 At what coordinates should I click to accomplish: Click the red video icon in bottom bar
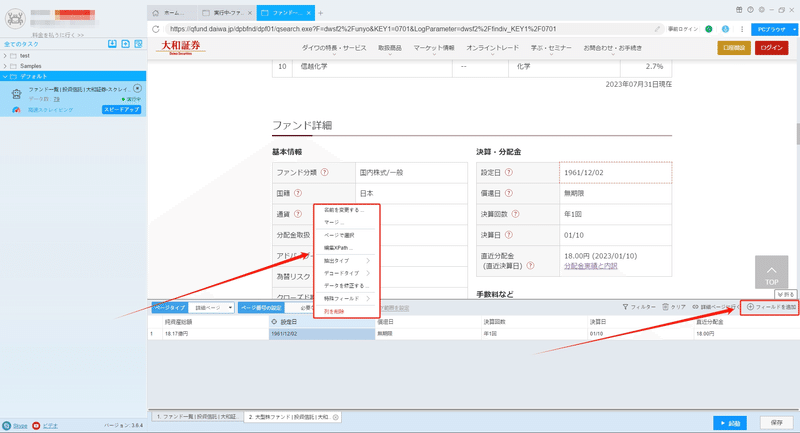pos(36,425)
